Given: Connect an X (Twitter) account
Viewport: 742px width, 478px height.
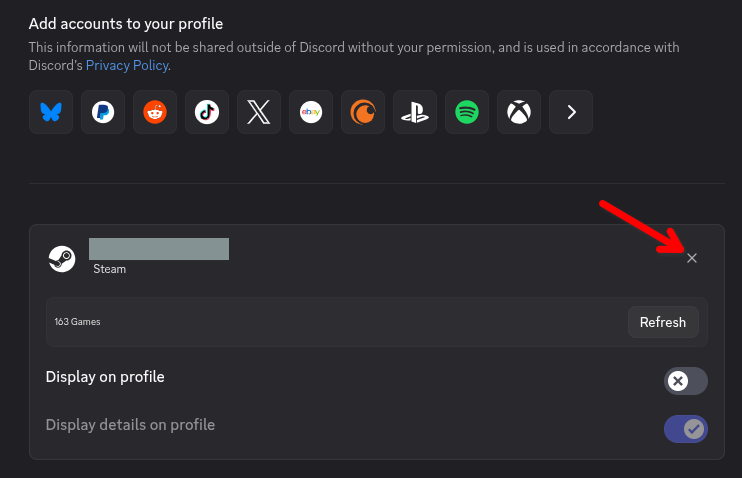Looking at the screenshot, I should (x=259, y=112).
